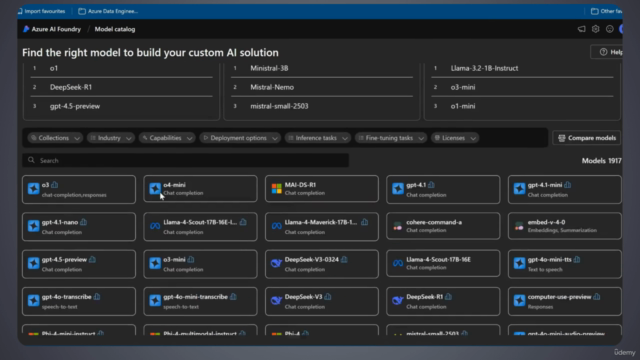Image resolution: width=640 pixels, height=360 pixels.
Task: Click the OpenAI icon on gpt-4o-transcribe card
Action: pos(33,300)
